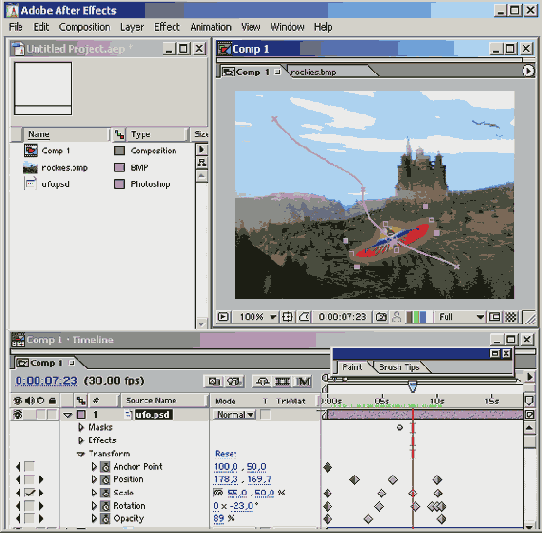Image resolution: width=542 pixels, height=533 pixels.
Task: Toggle preserve transparency checkbox for ufo.psd
Action: click(x=265, y=414)
